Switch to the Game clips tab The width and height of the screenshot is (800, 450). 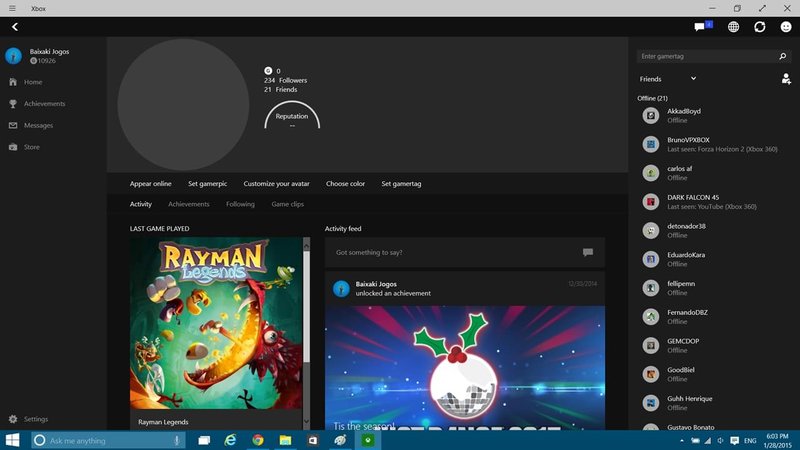coord(287,204)
